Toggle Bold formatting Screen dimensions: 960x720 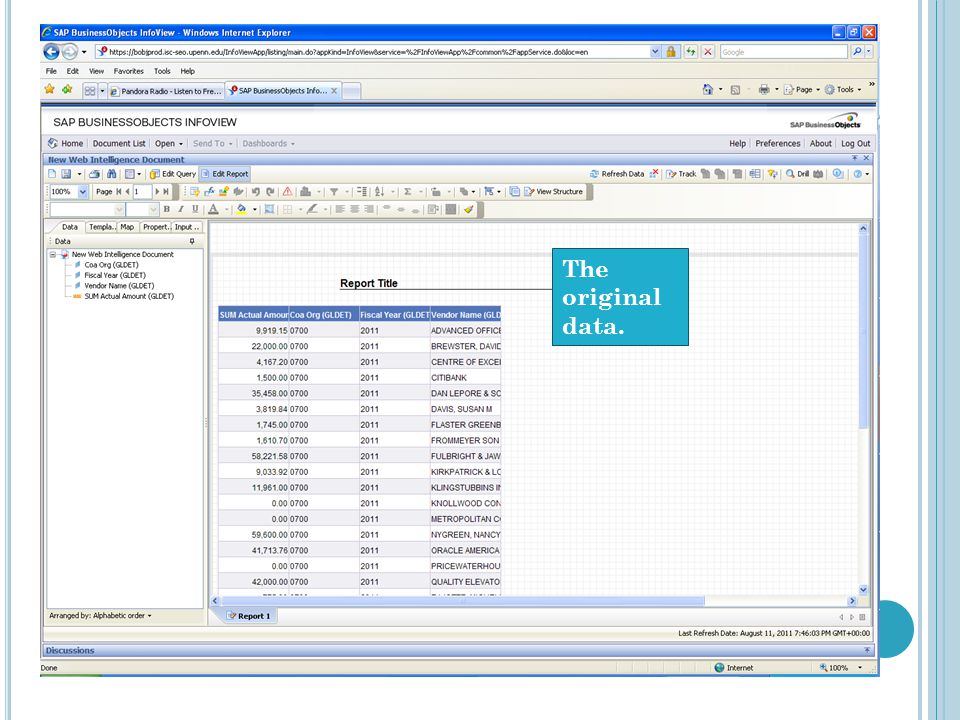167,209
